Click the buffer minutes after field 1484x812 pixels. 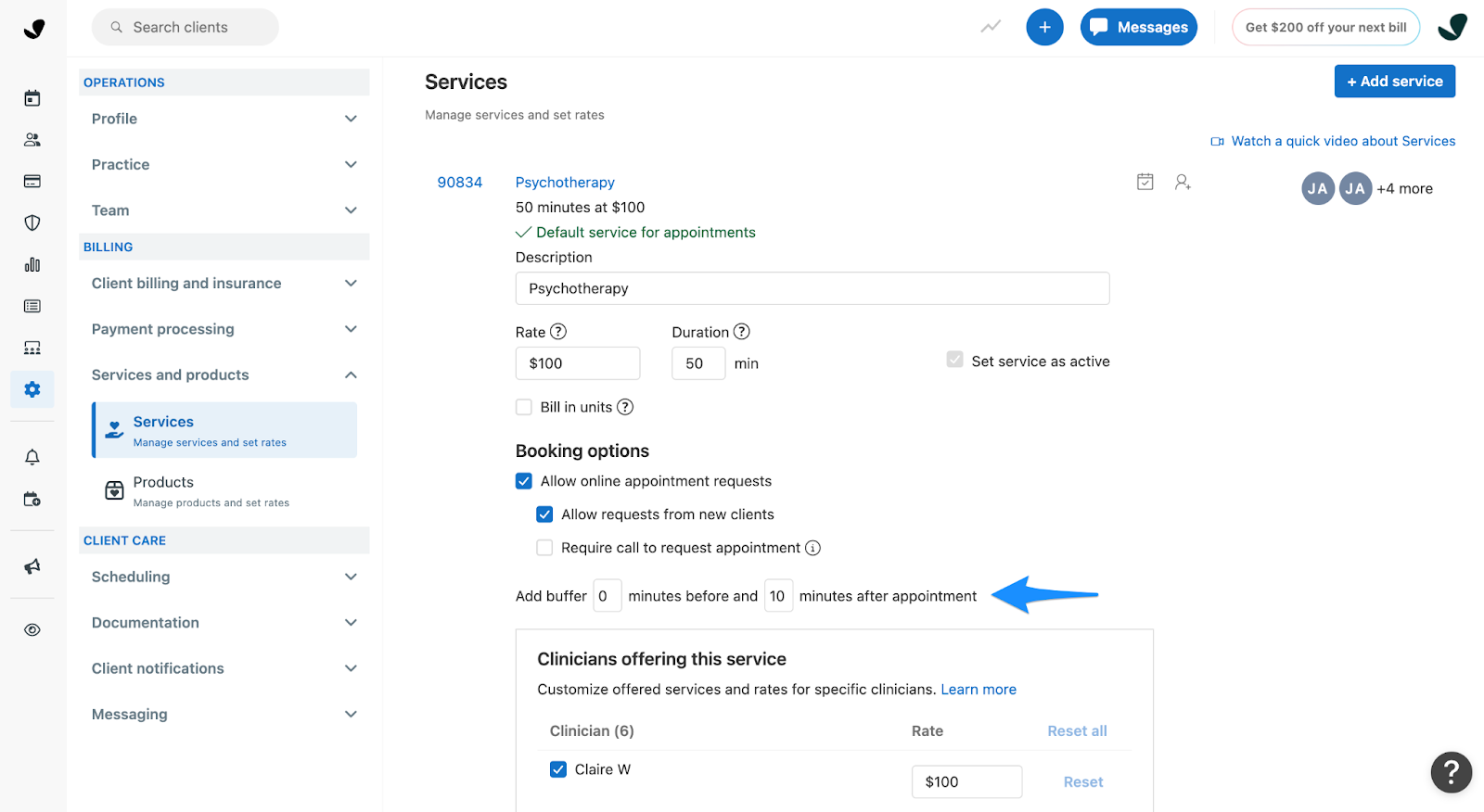tap(778, 596)
